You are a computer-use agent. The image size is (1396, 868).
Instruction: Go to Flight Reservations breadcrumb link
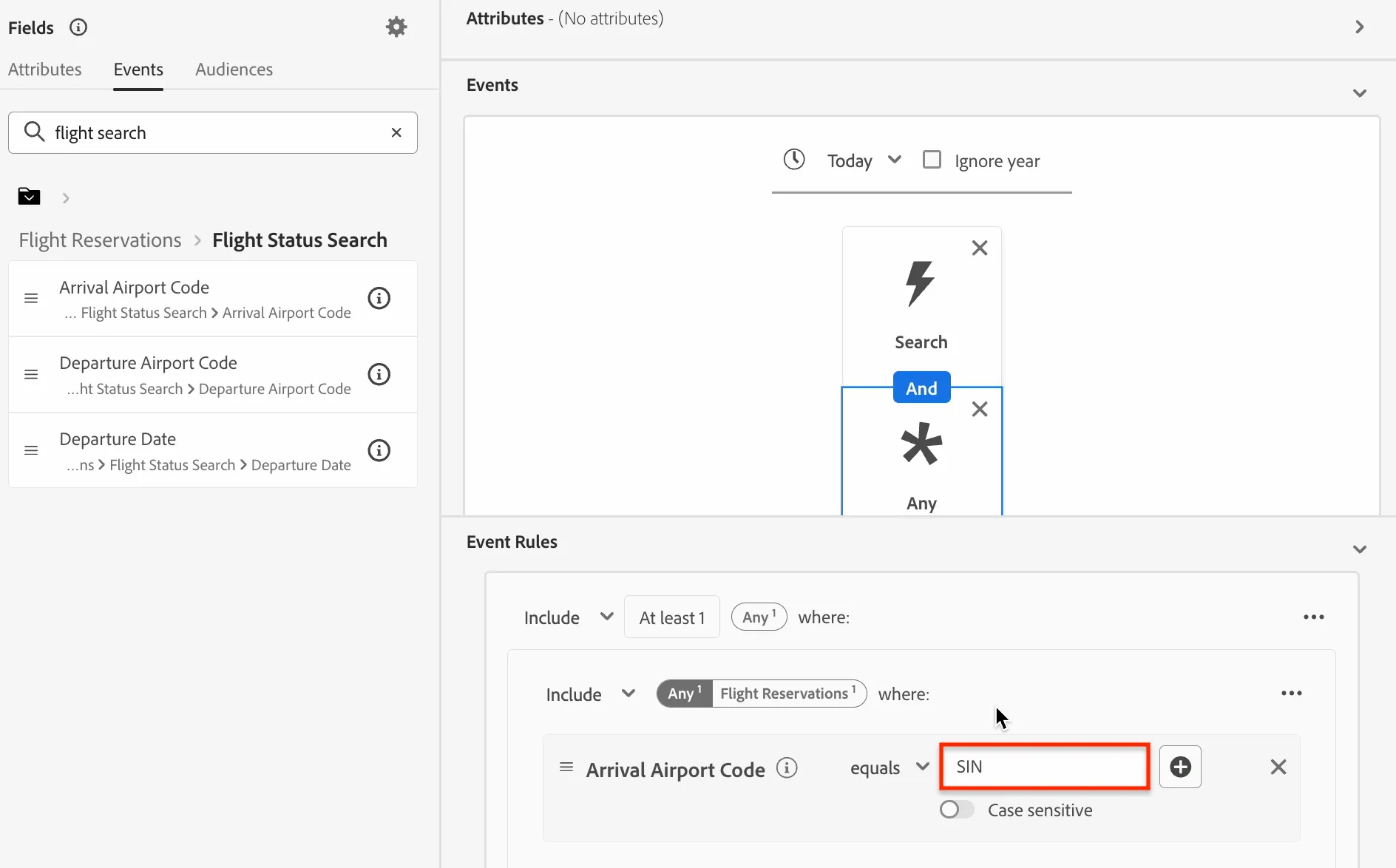coord(100,240)
